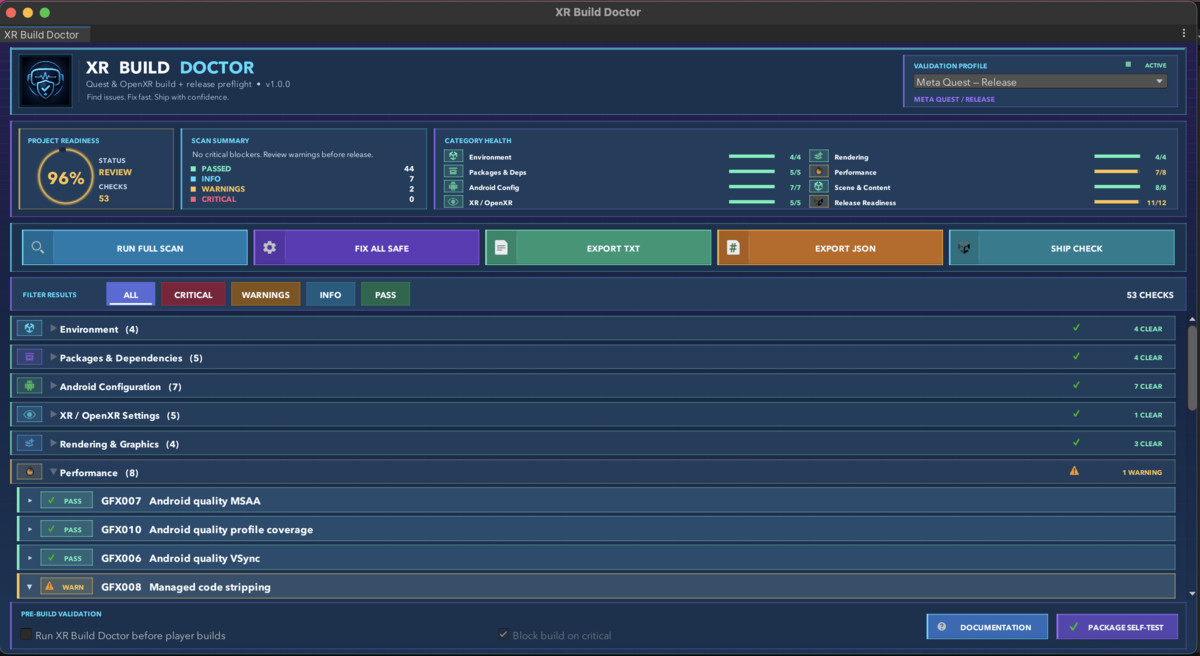The width and height of the screenshot is (1200, 656).
Task: Click the Environment icon in Category Health
Action: [453, 157]
